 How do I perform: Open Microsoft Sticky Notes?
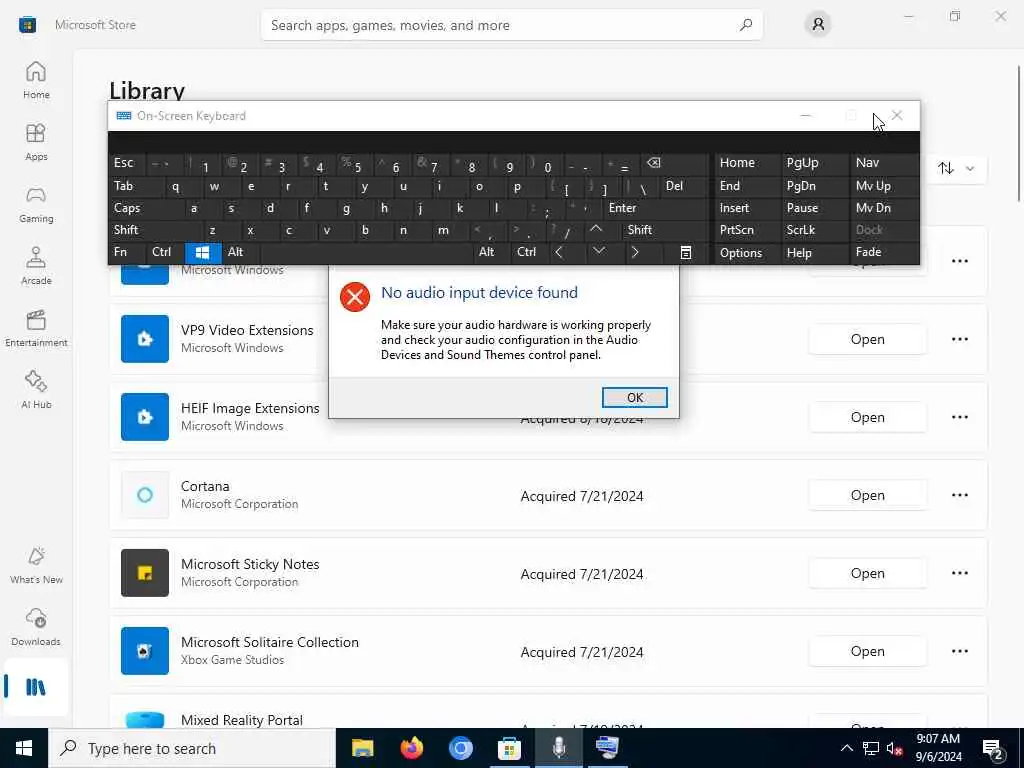(x=867, y=573)
